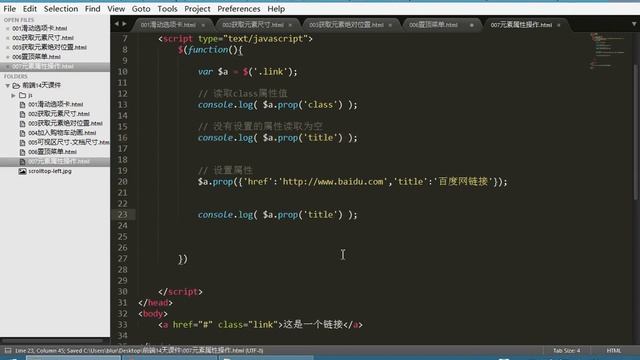Close 003获取元素绝对位置.html in Open Files list
Viewport: 640px width, 360px height.
(7, 47)
